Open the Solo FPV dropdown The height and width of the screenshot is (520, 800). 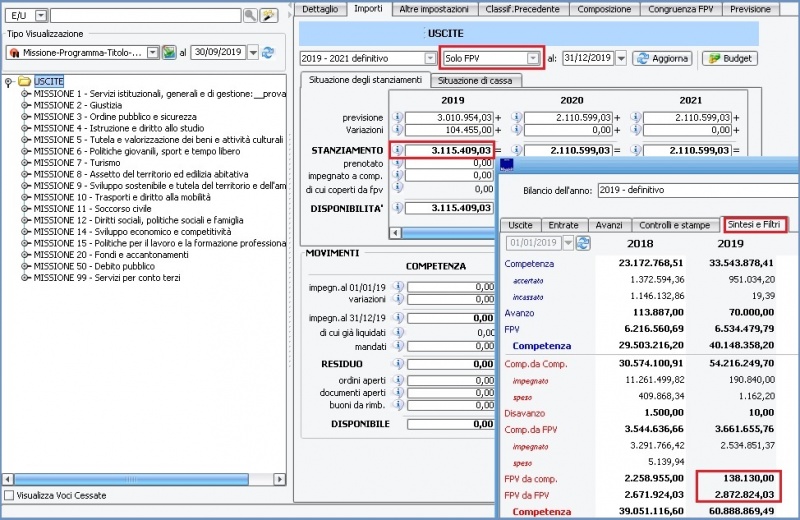[x=533, y=59]
